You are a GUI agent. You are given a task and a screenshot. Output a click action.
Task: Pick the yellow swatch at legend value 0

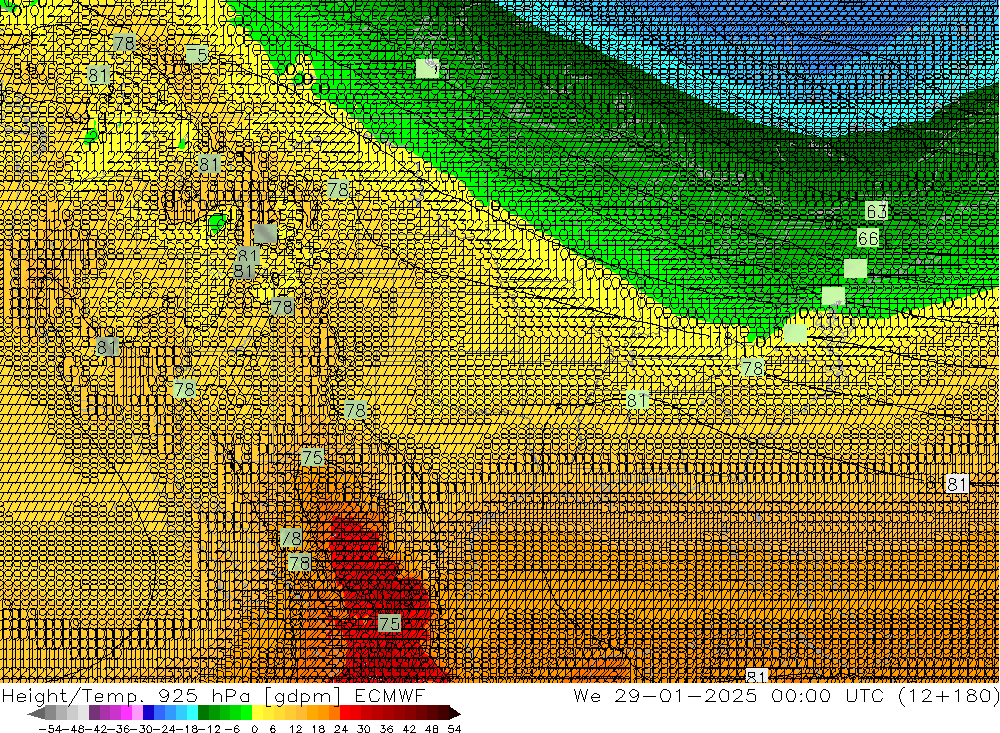pyautogui.click(x=257, y=713)
